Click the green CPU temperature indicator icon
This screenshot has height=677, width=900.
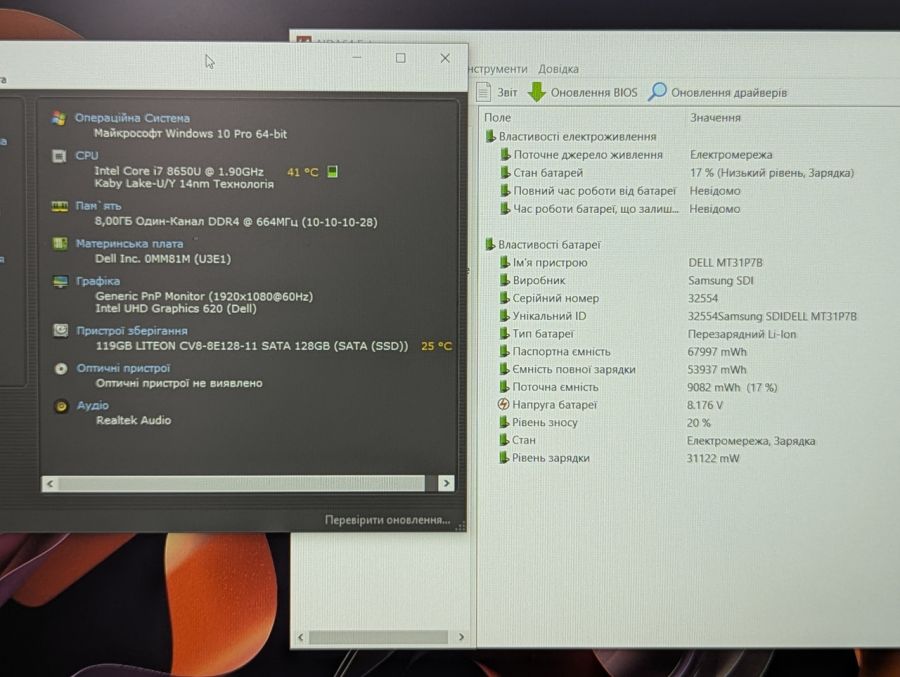pos(332,171)
